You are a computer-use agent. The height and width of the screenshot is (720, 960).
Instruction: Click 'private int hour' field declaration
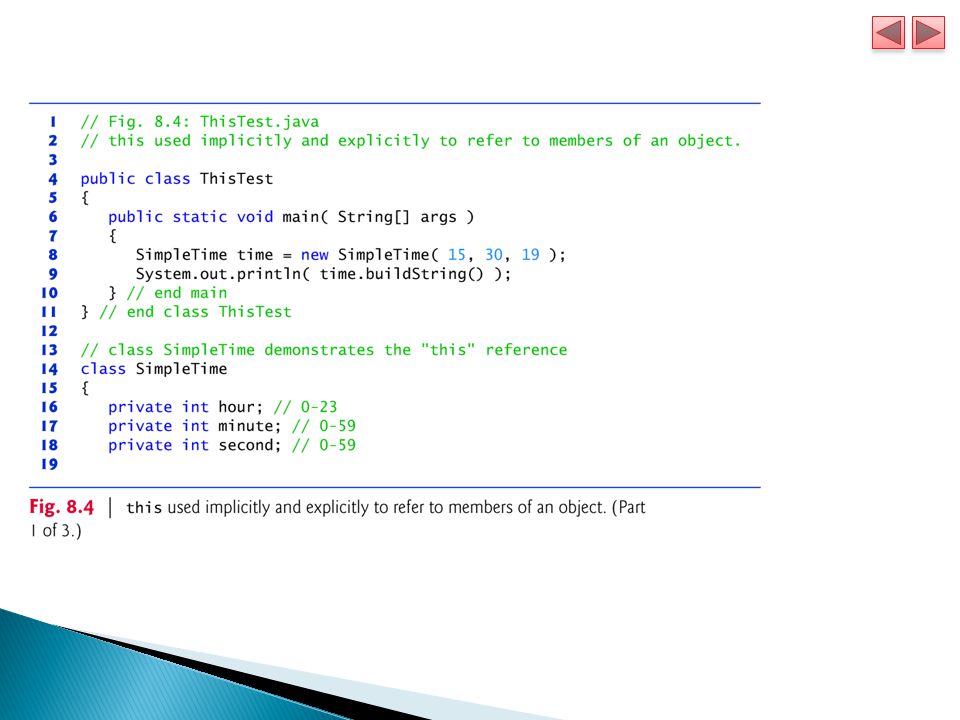coord(186,407)
